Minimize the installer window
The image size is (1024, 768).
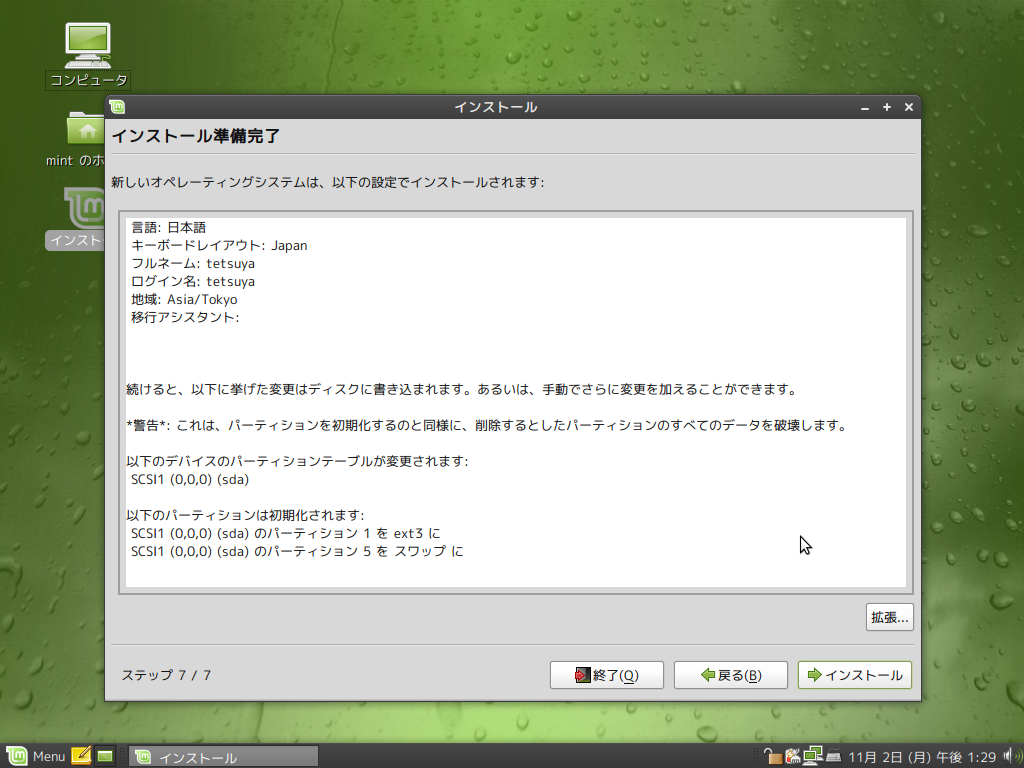[x=865, y=108]
